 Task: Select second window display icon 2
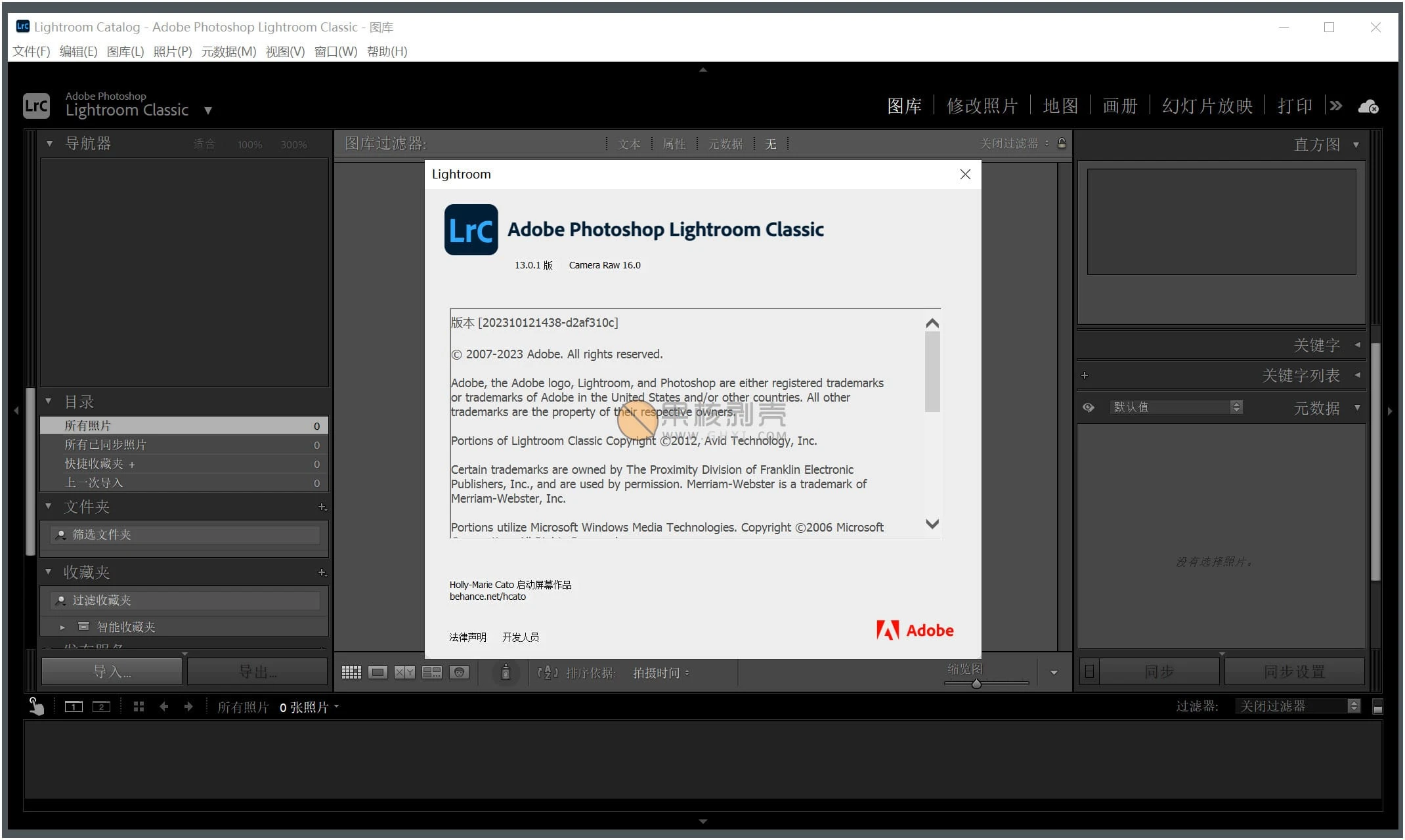point(101,707)
